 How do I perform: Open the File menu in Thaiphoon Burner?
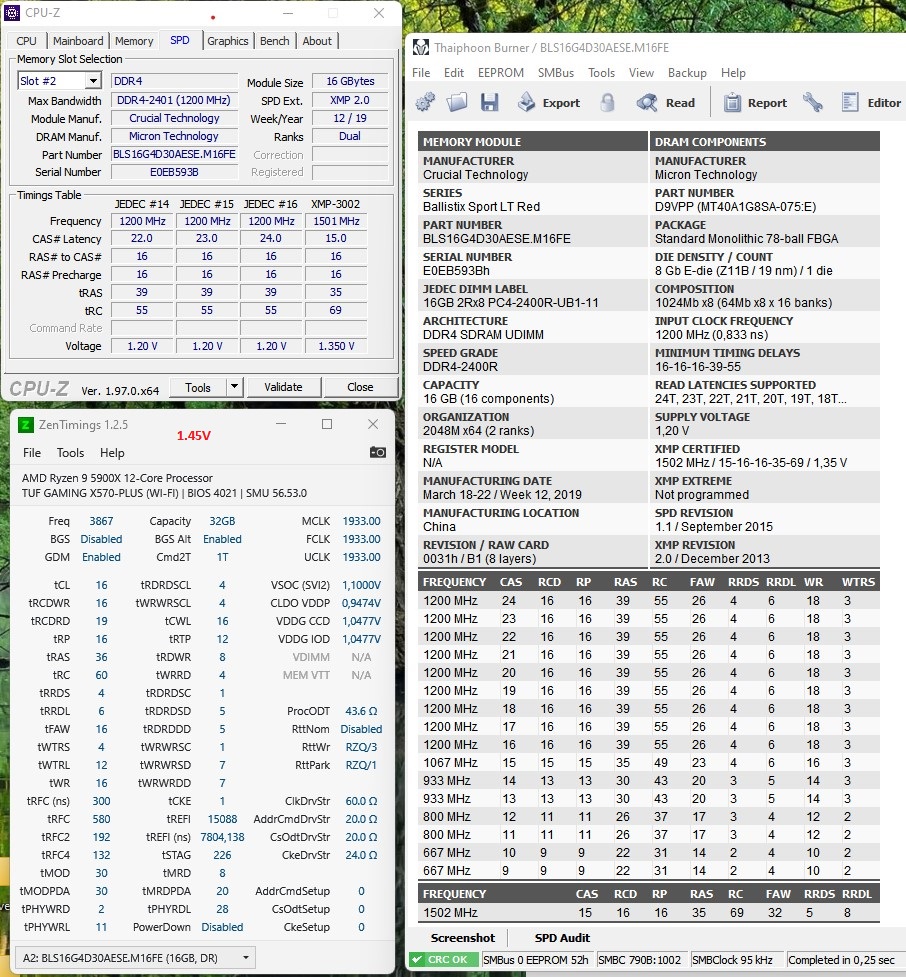(x=421, y=73)
